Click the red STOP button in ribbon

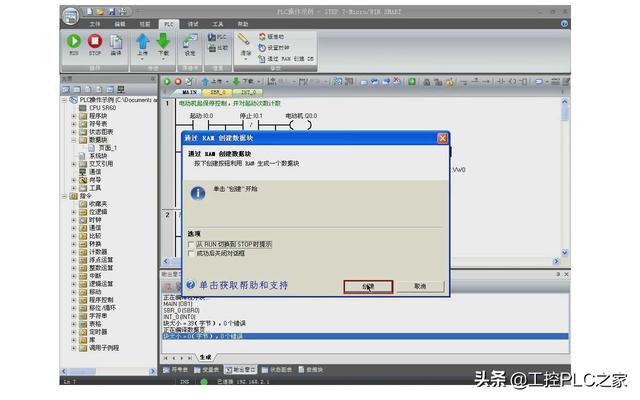click(95, 42)
